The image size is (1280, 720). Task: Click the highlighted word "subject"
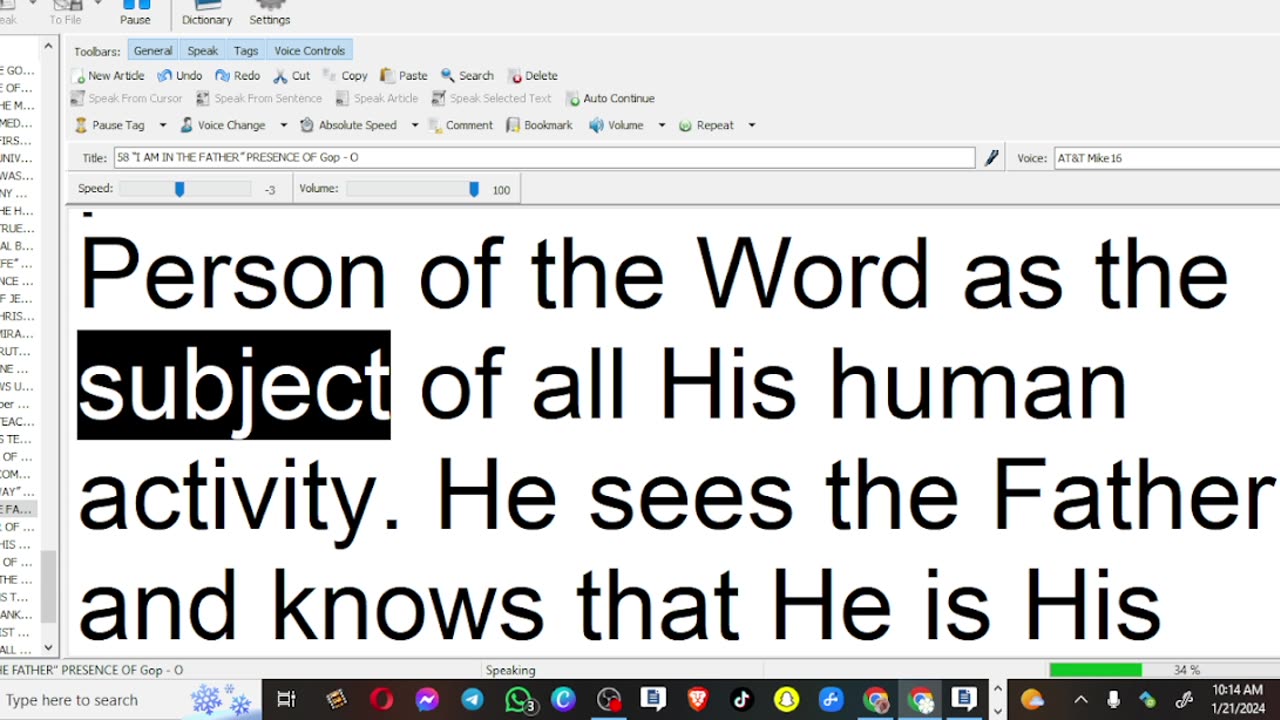(234, 385)
